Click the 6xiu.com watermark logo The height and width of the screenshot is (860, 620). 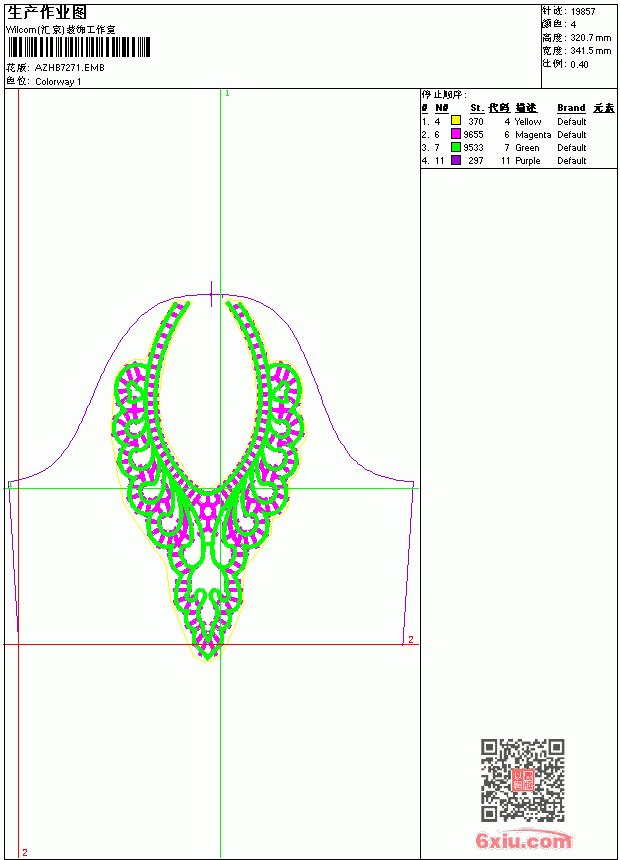(523, 840)
